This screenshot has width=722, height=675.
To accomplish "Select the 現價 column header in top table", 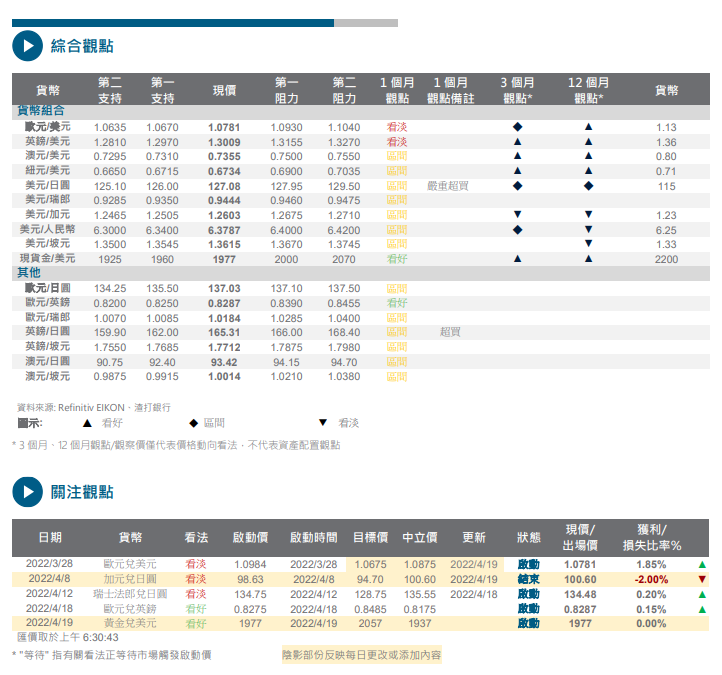I will 224,90.
